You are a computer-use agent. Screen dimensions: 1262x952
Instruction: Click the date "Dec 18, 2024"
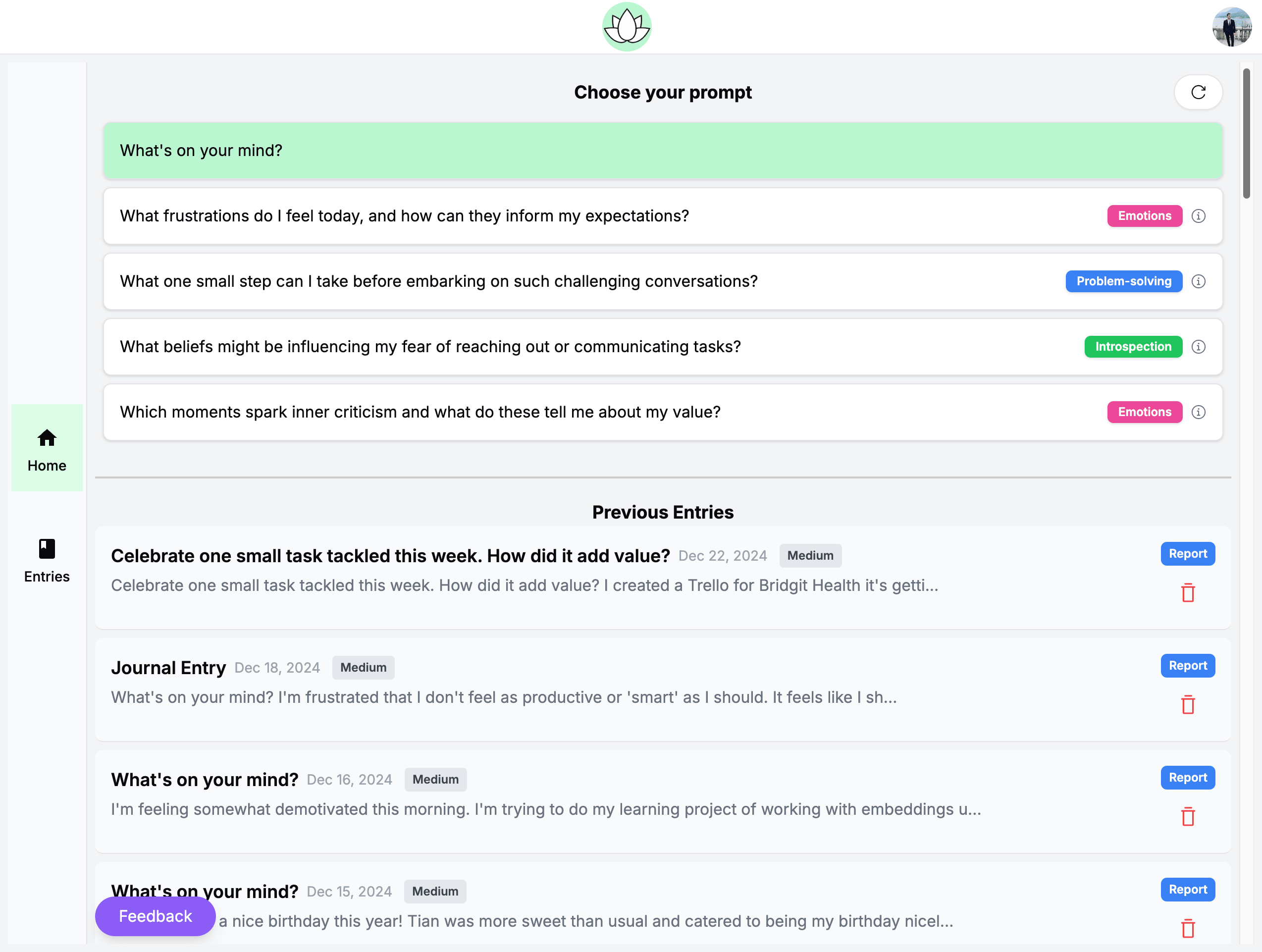[x=277, y=668]
